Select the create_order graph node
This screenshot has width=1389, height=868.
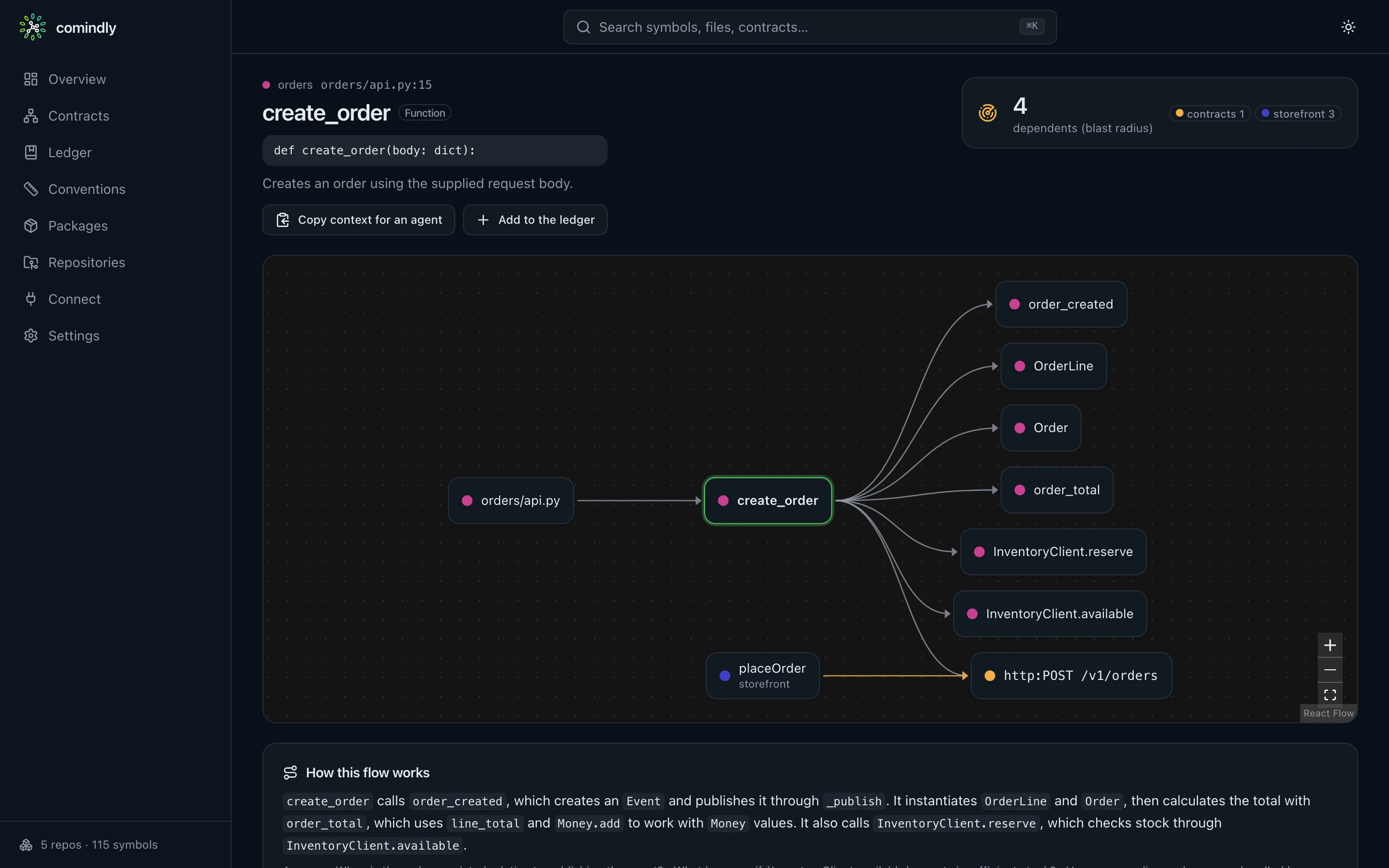pyautogui.click(x=768, y=501)
